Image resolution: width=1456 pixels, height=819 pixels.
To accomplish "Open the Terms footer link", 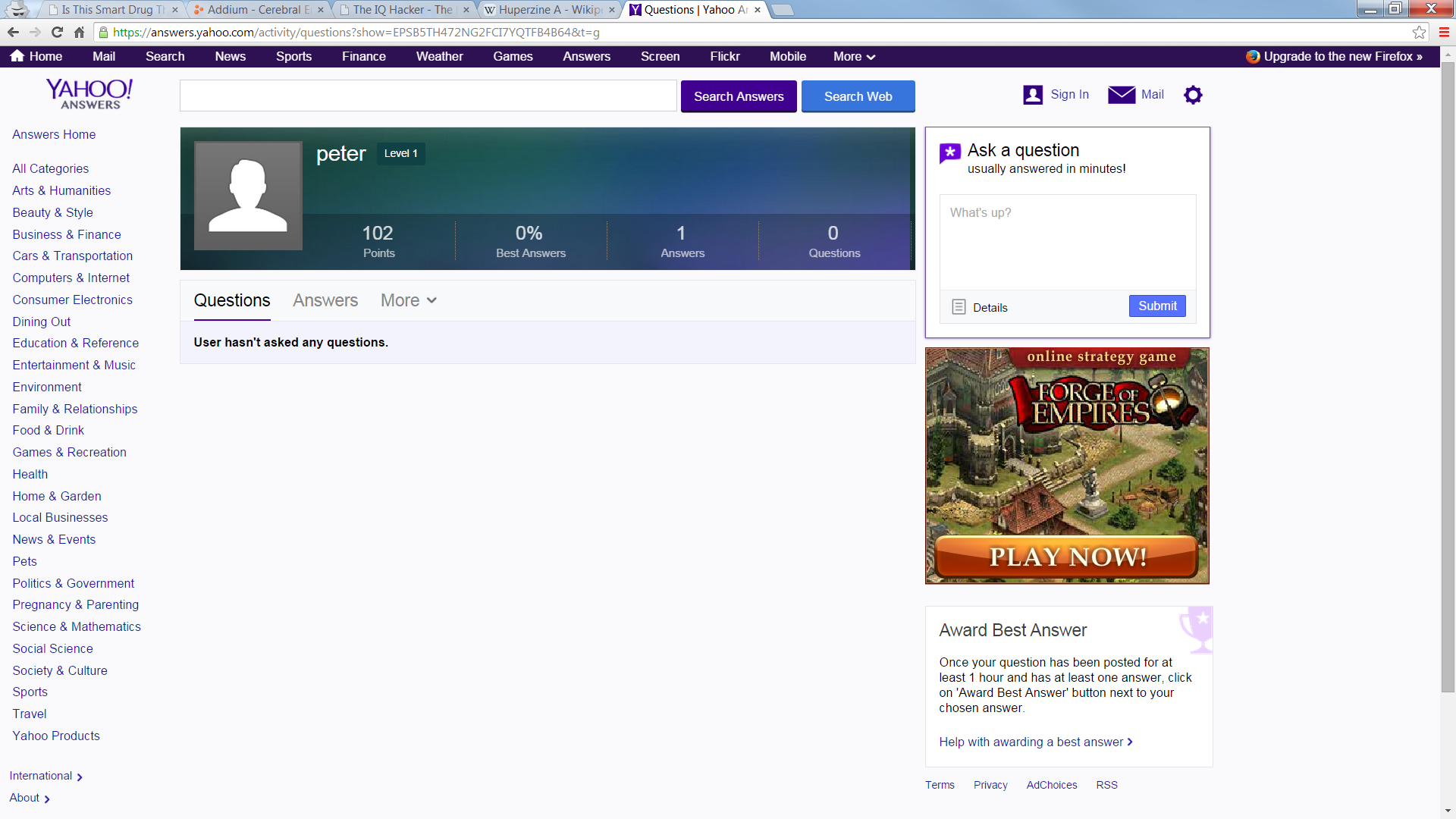I will [940, 785].
